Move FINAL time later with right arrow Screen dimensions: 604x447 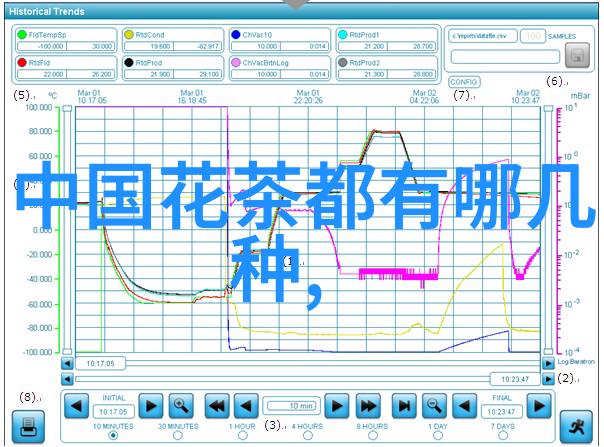coord(539,405)
